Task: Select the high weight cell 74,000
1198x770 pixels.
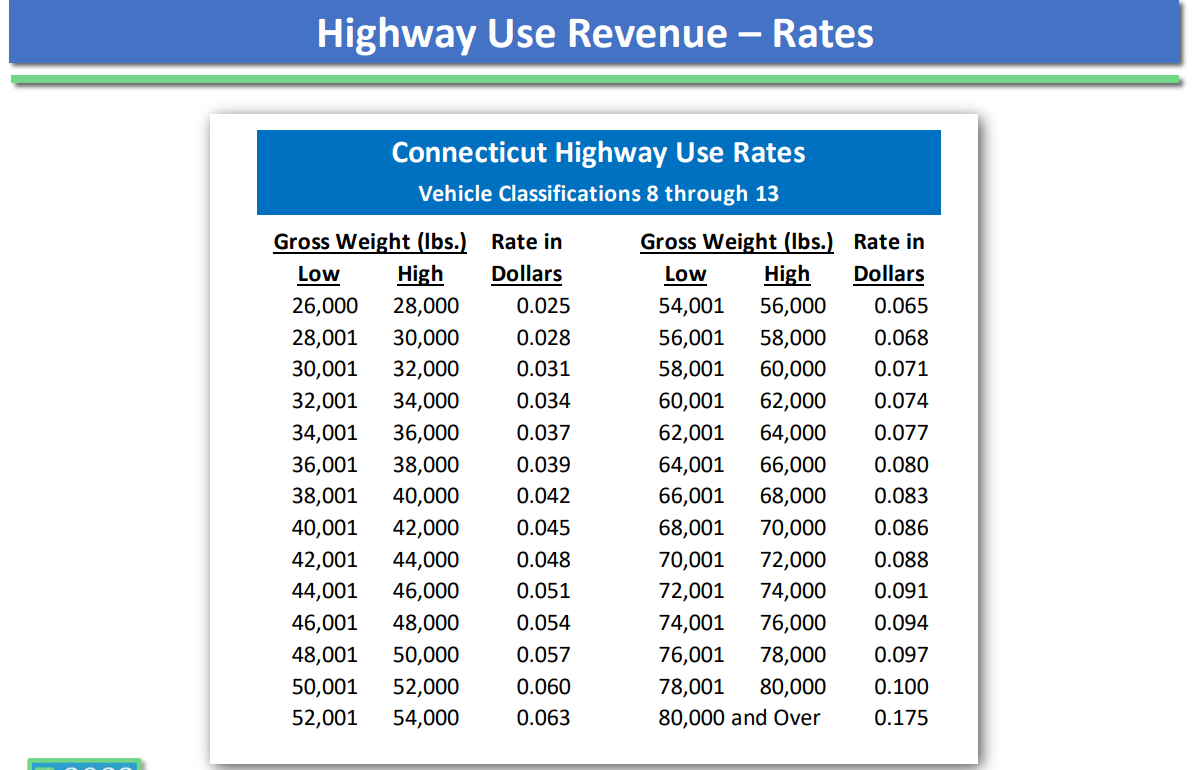Action: coord(793,591)
